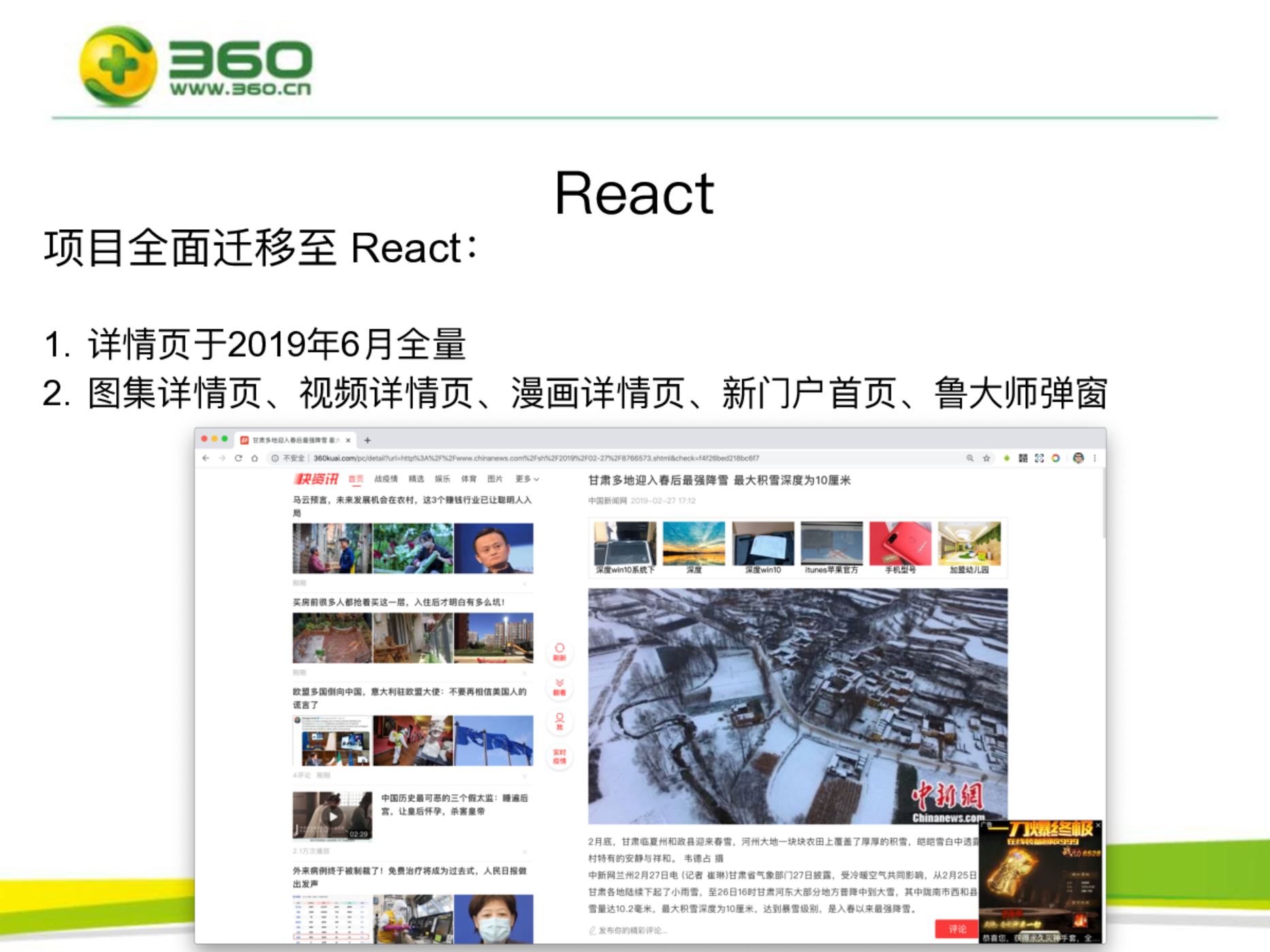
Task: Click the home icon in browser toolbar
Action: 254,458
